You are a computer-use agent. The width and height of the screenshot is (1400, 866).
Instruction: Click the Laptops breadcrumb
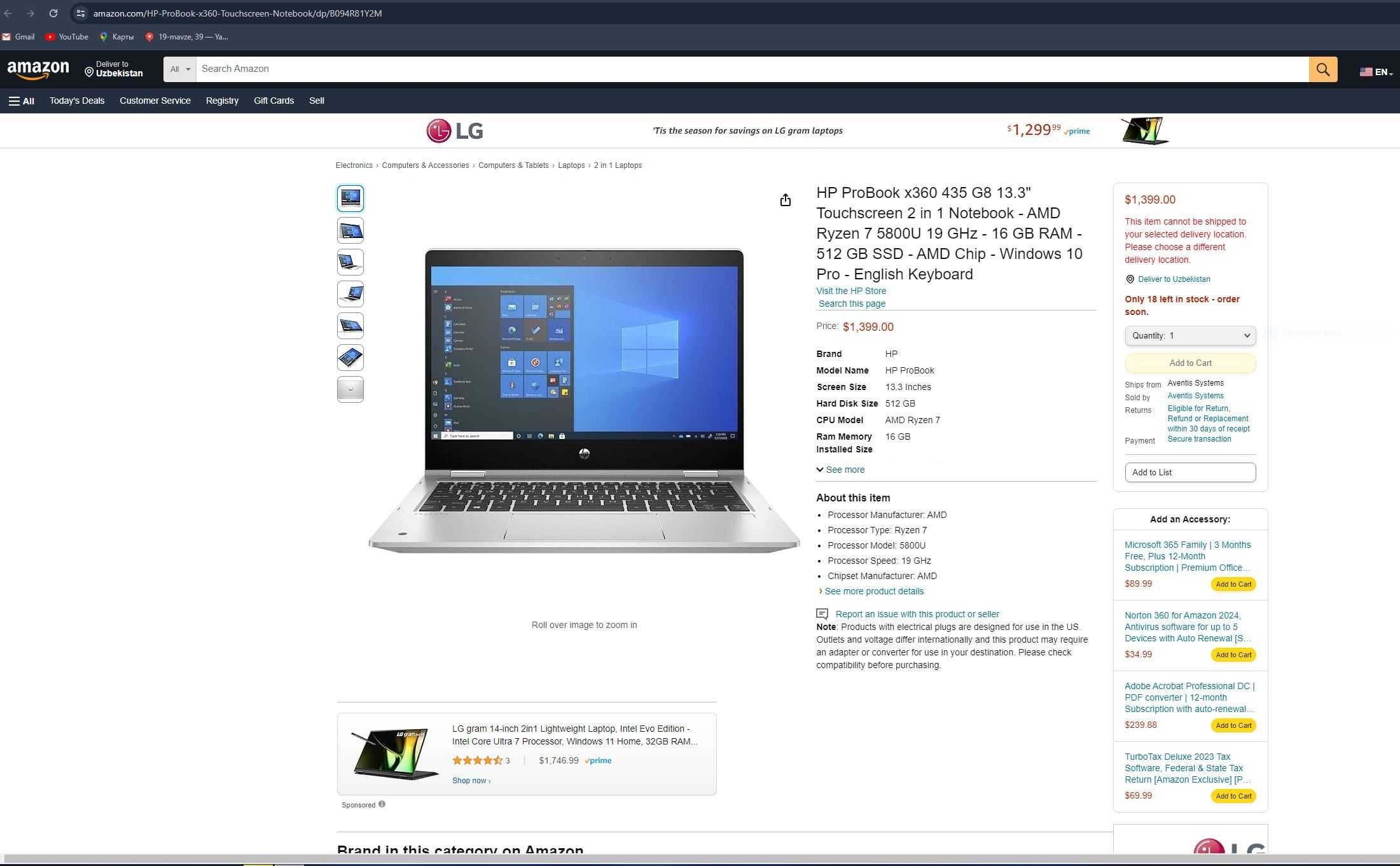(571, 165)
